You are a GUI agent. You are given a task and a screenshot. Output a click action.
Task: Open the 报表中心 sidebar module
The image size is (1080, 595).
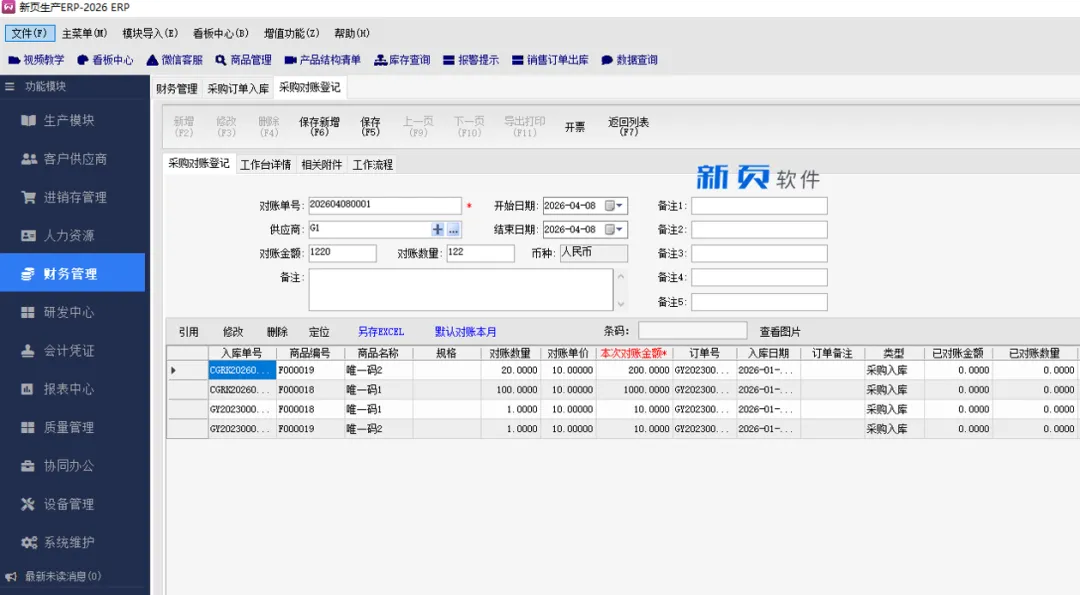pyautogui.click(x=72, y=389)
